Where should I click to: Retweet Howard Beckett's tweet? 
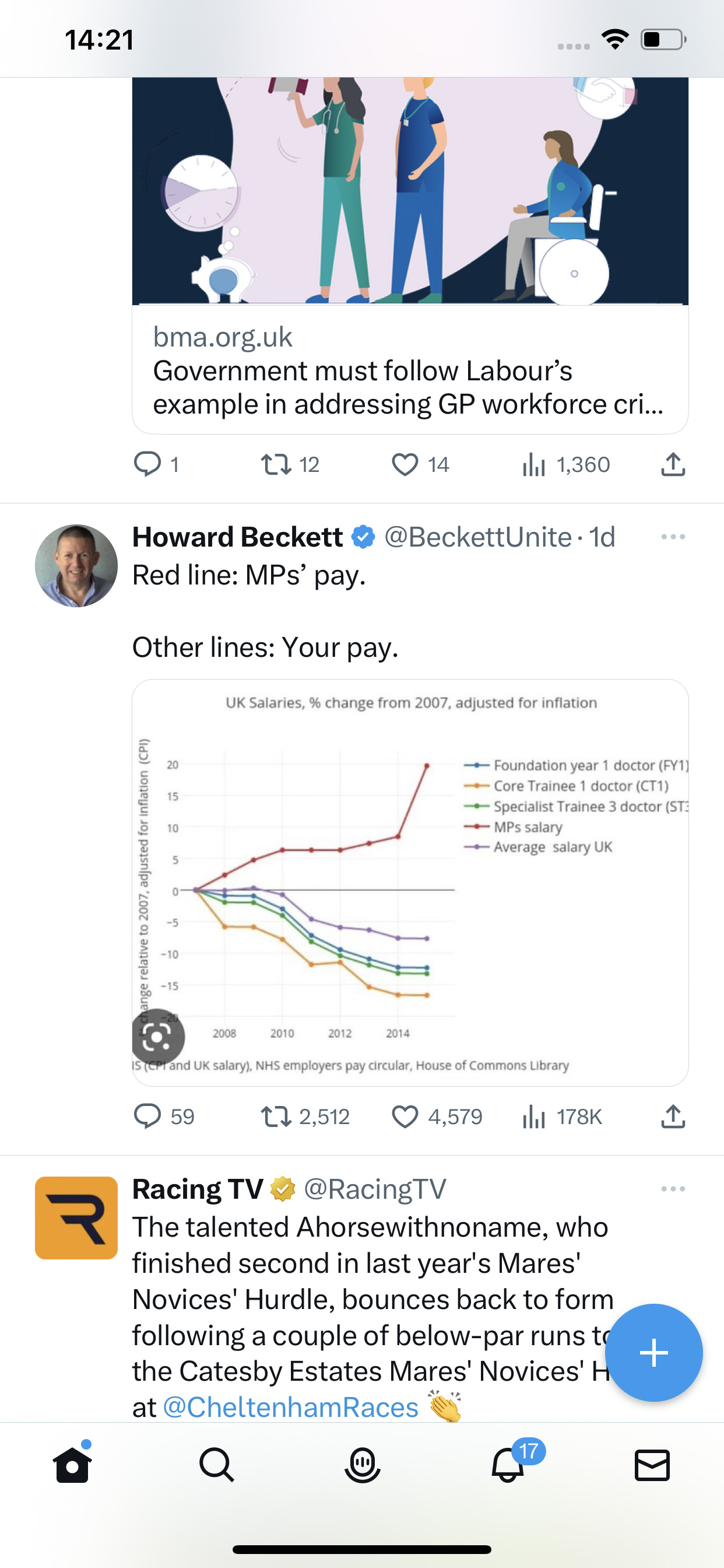click(x=276, y=1117)
